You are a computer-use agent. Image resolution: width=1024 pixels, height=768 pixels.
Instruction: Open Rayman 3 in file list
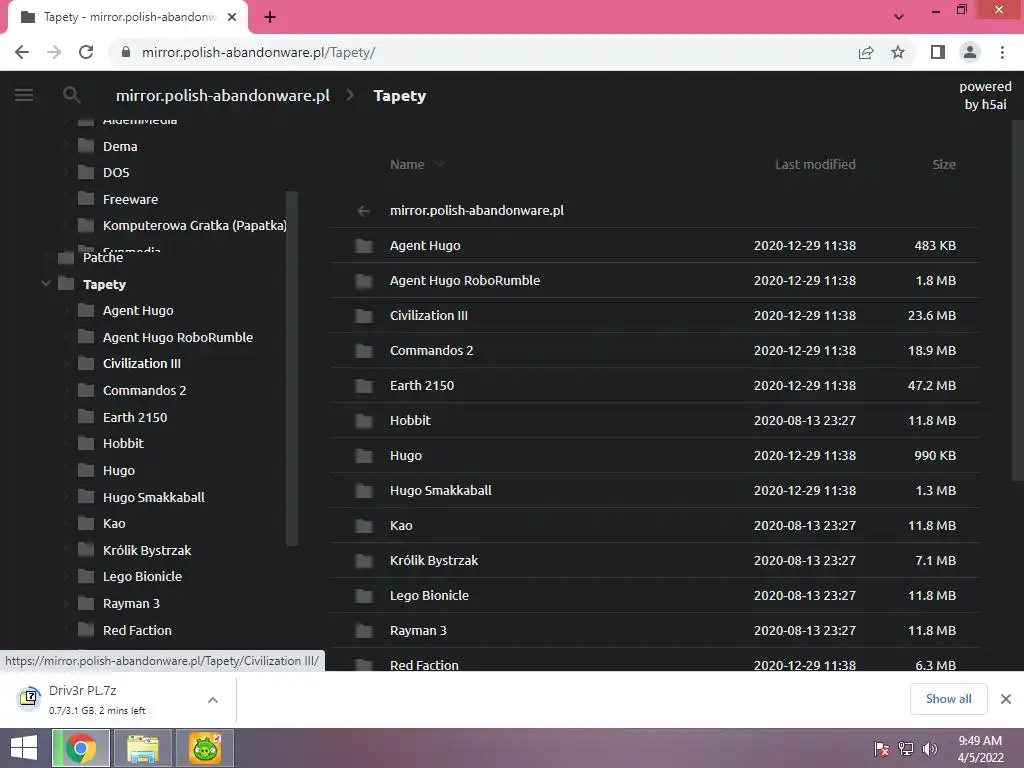coord(654,631)
